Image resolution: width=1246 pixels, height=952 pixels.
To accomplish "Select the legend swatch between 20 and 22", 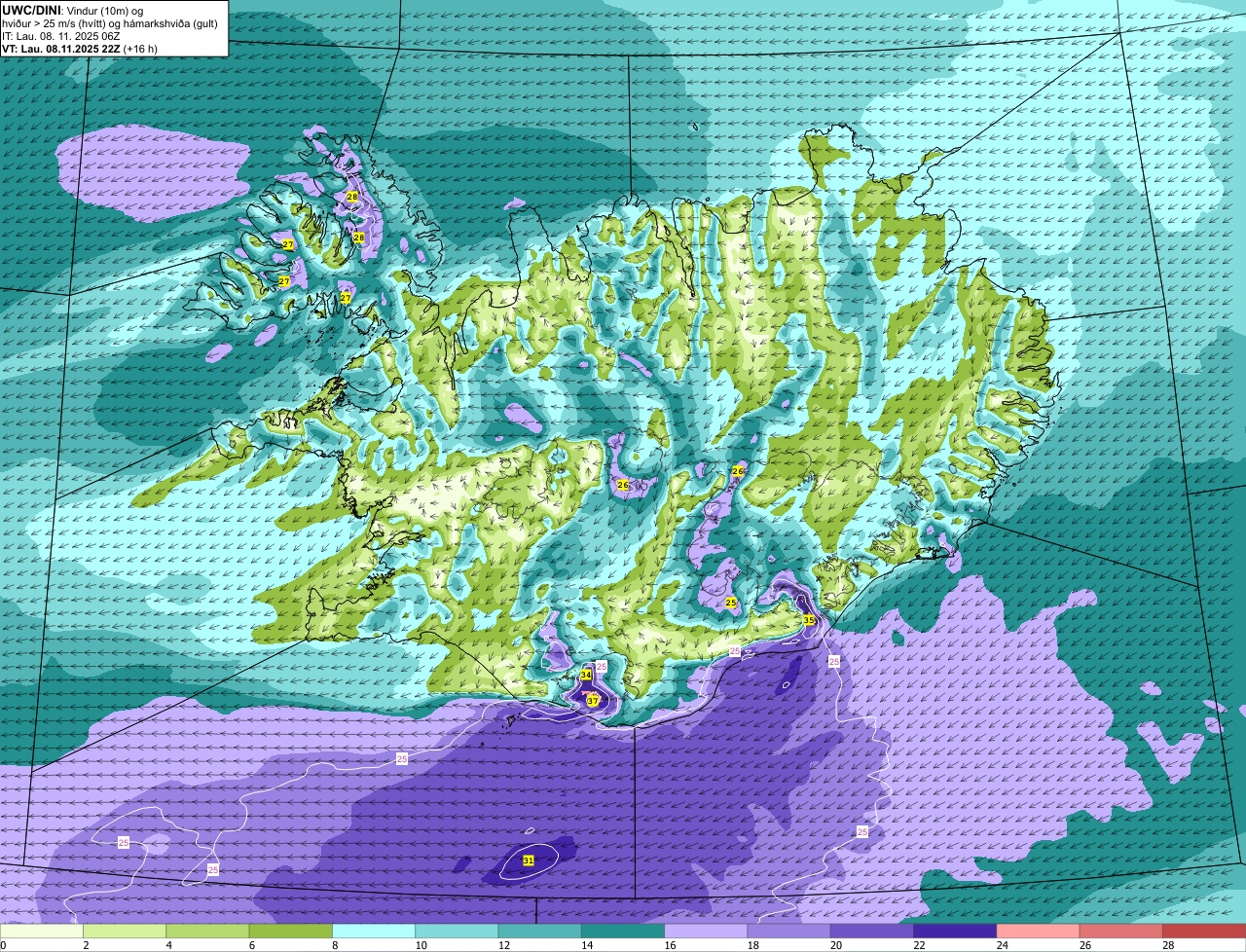I will (872, 932).
